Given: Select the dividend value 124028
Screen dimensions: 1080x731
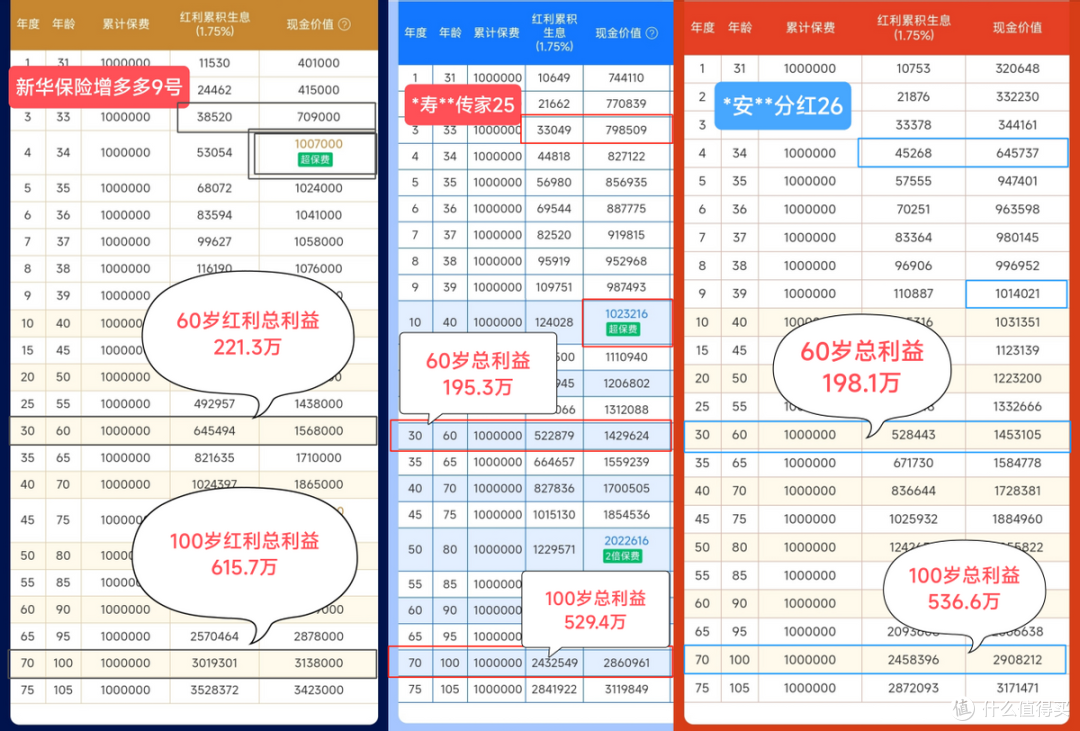Looking at the screenshot, I should [554, 320].
